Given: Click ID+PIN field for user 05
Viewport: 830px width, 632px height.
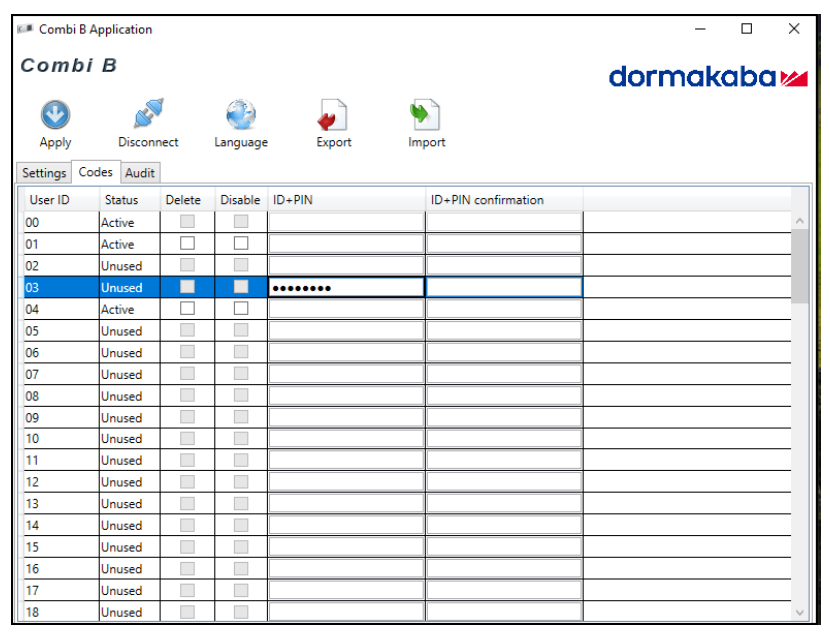Looking at the screenshot, I should pos(346,331).
